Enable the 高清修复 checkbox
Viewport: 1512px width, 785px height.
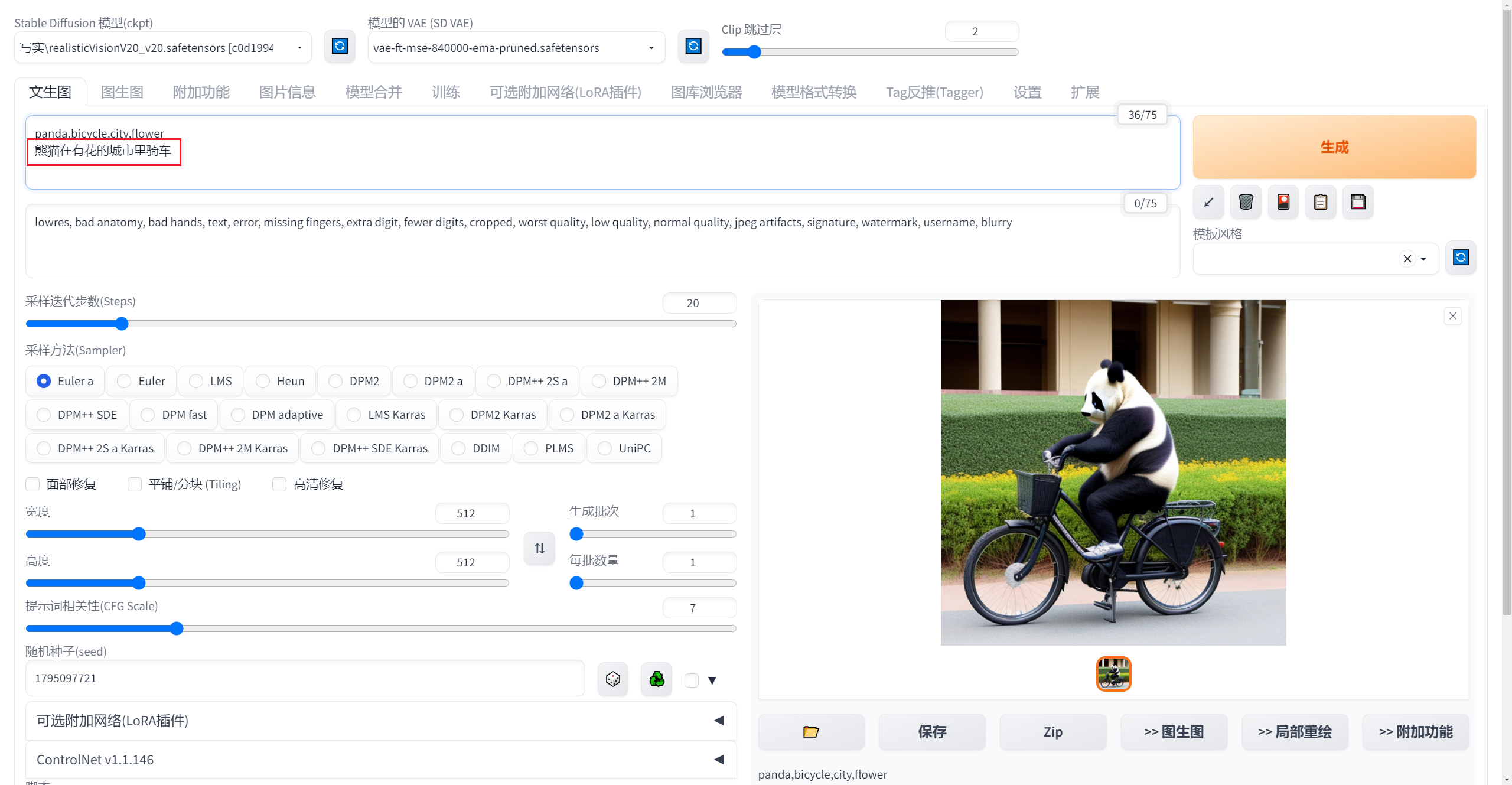(x=279, y=484)
